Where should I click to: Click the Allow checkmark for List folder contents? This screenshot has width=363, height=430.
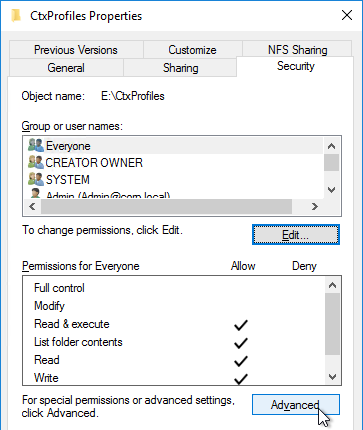point(241,343)
